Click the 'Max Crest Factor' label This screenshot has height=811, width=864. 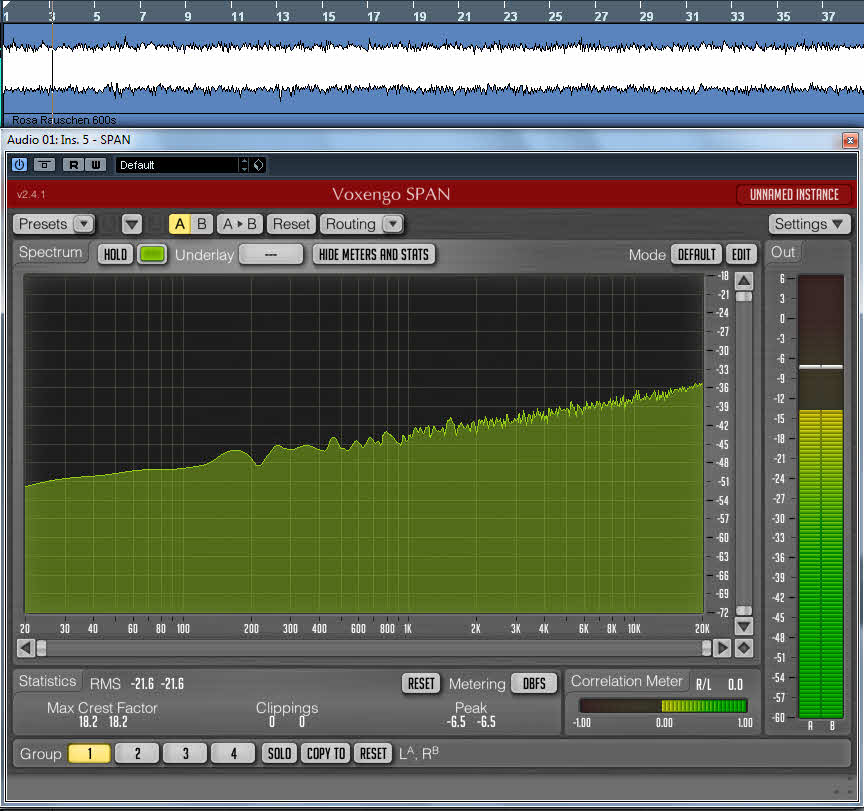point(102,708)
